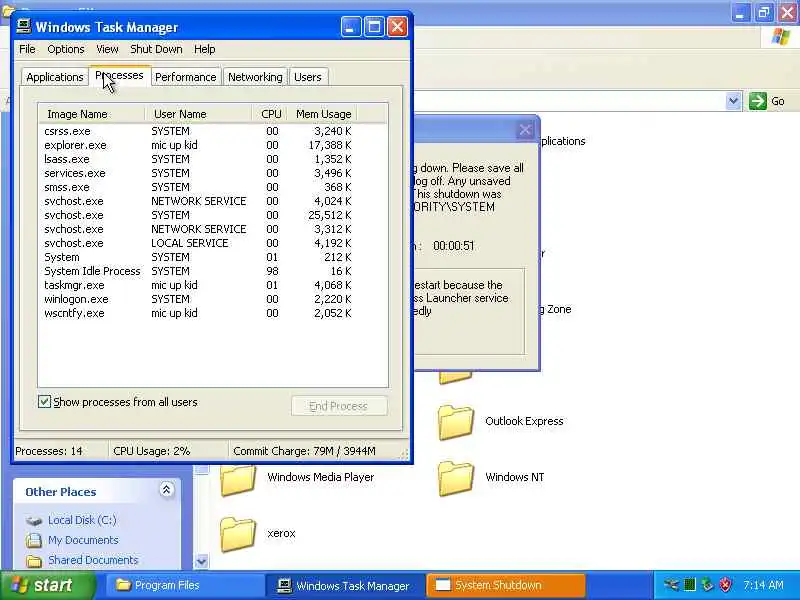Image resolution: width=800 pixels, height=600 pixels.
Task: Select the Processes tab
Action: (x=119, y=76)
